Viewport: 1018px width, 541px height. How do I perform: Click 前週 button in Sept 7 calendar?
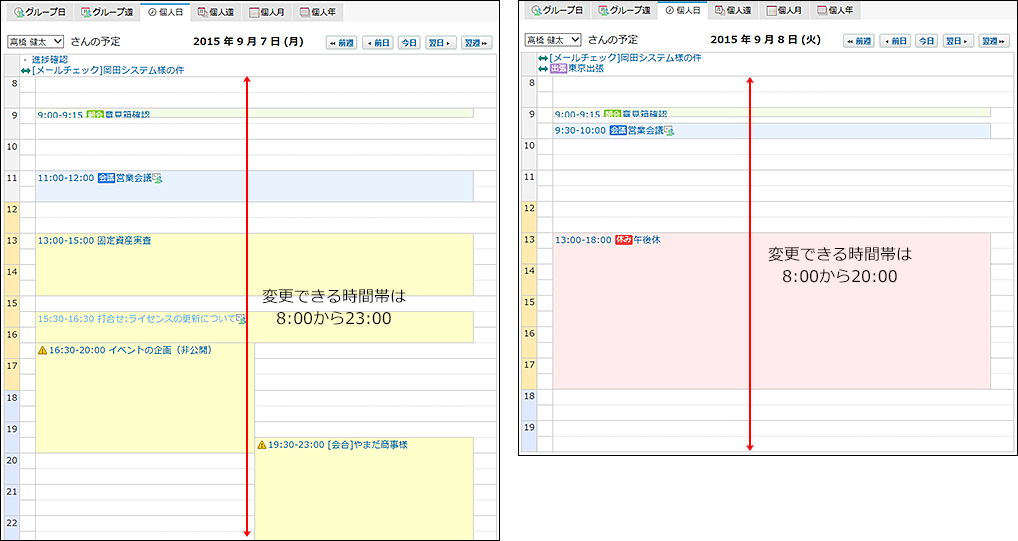click(x=341, y=43)
